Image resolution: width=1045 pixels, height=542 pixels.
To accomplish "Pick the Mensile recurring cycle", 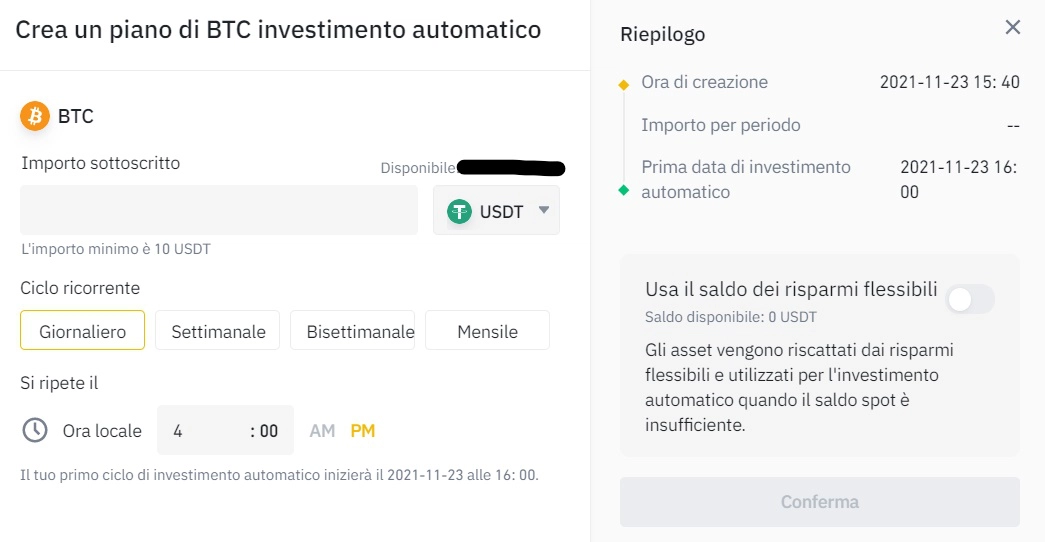I will point(487,331).
